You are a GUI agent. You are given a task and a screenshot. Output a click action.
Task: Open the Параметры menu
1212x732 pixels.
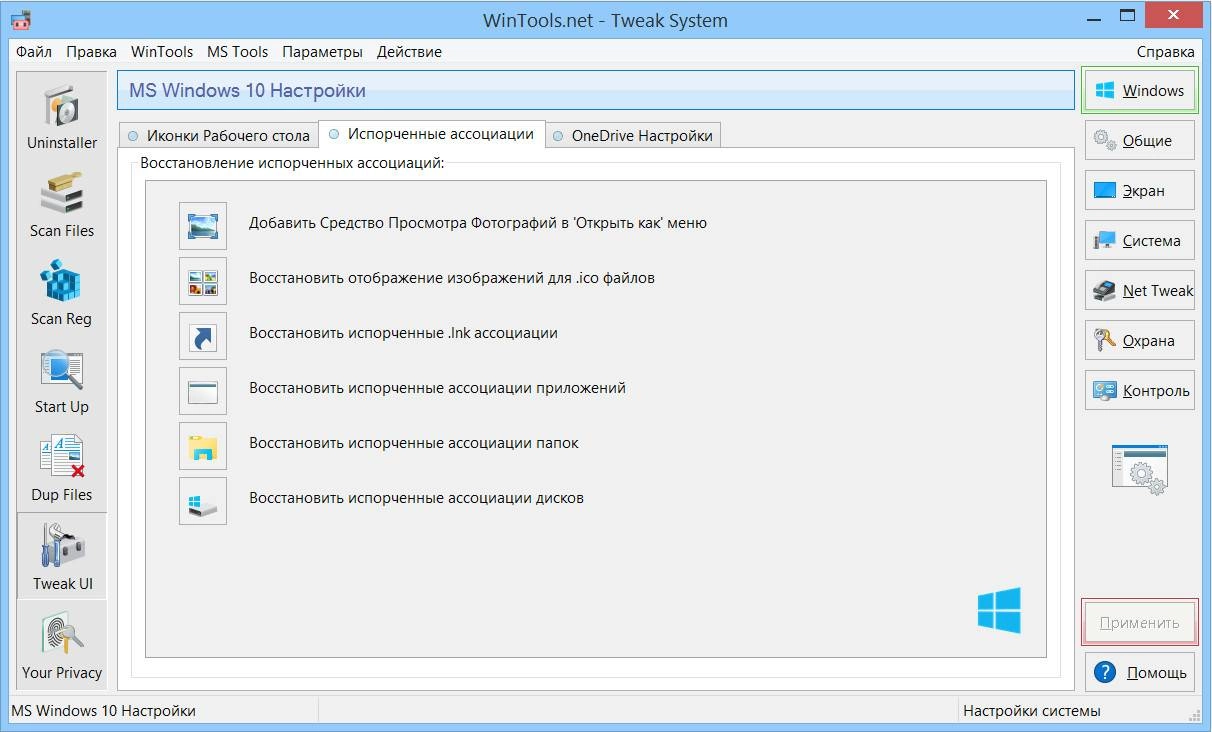[322, 52]
